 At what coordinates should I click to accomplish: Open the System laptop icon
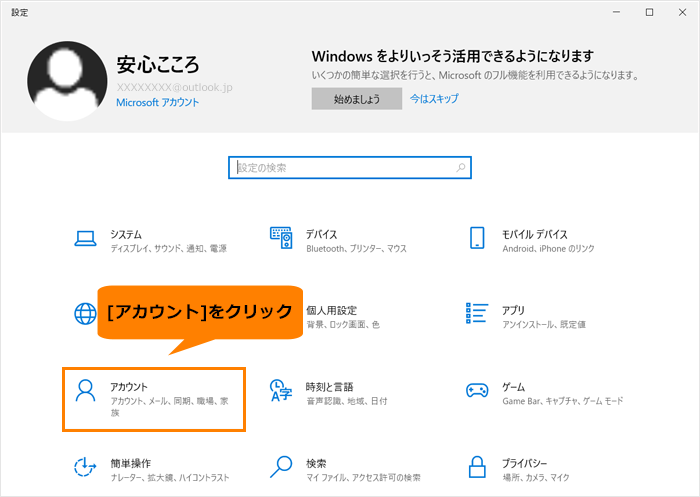point(85,238)
